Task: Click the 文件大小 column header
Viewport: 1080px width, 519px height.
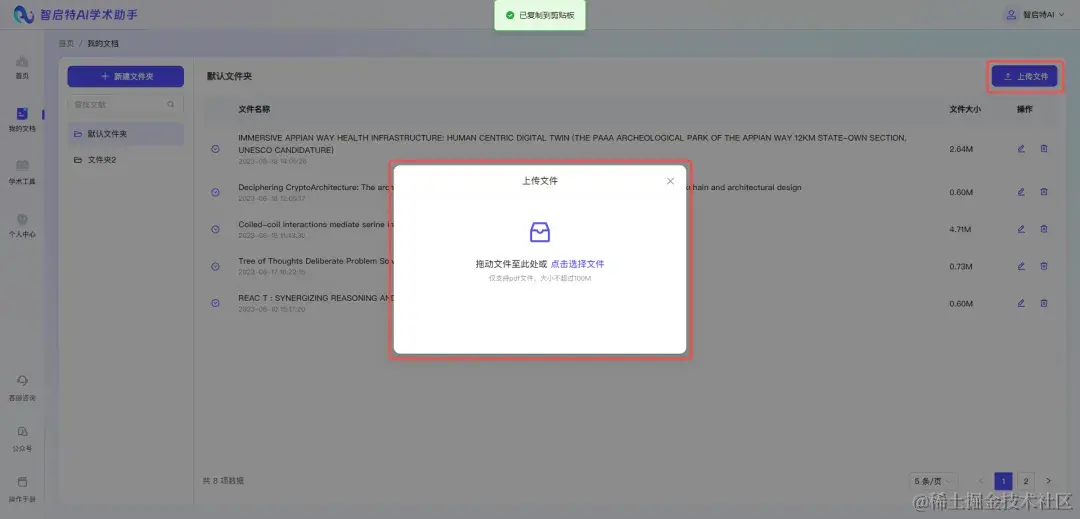Action: 965,109
